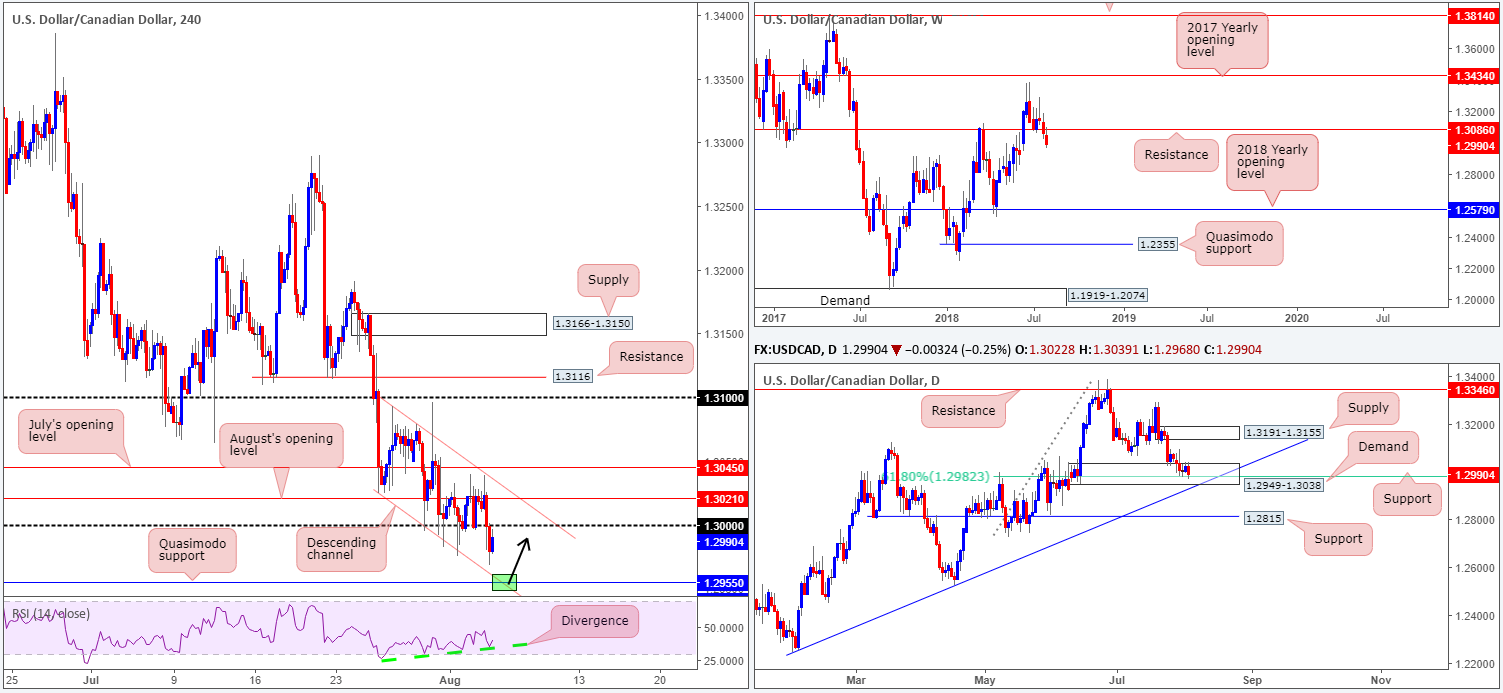Click the Resistance callout on the 240 chart
Image resolution: width=1503 pixels, height=693 pixels.
coord(652,357)
